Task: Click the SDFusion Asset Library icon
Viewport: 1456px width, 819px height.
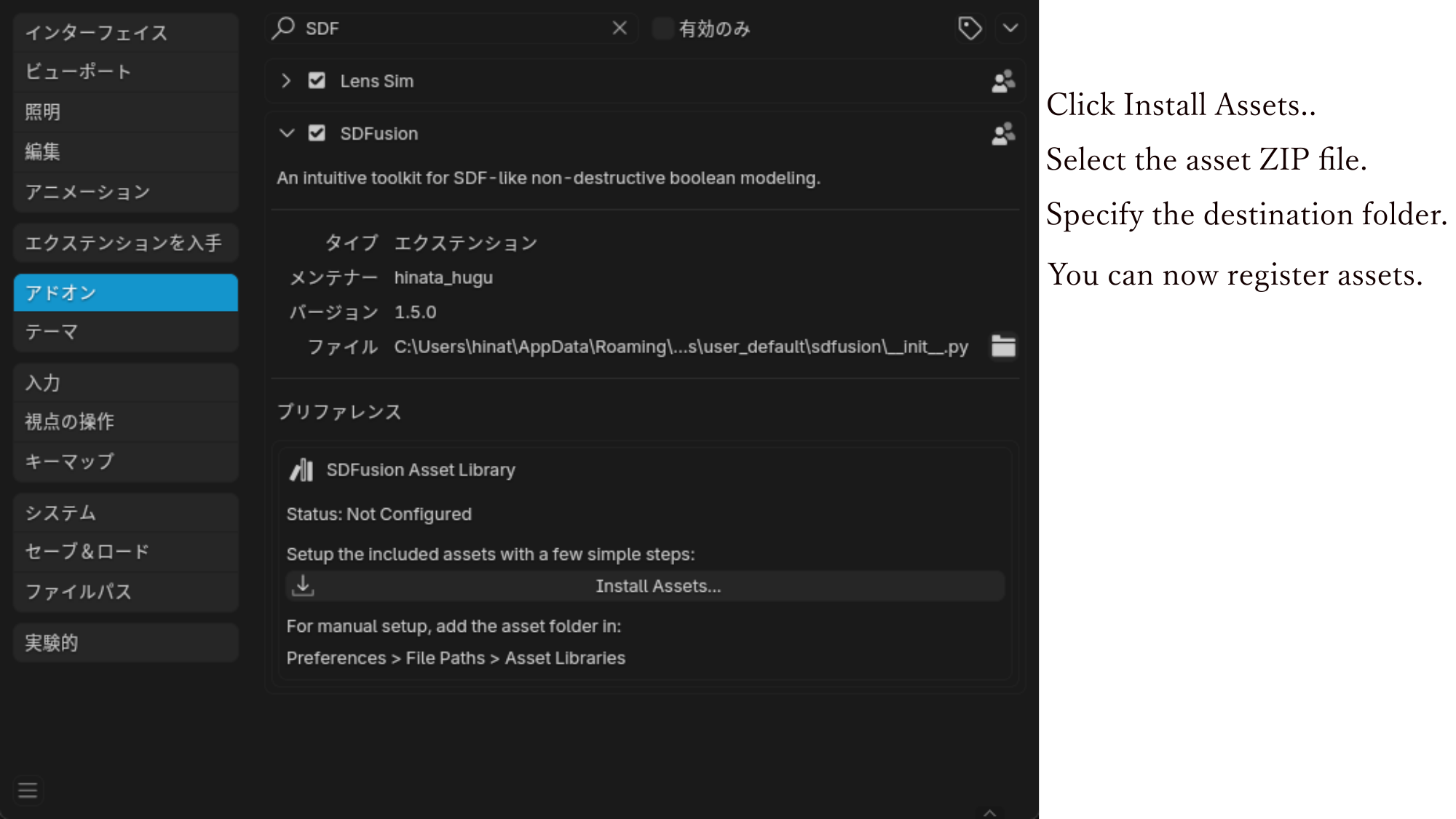Action: [301, 470]
